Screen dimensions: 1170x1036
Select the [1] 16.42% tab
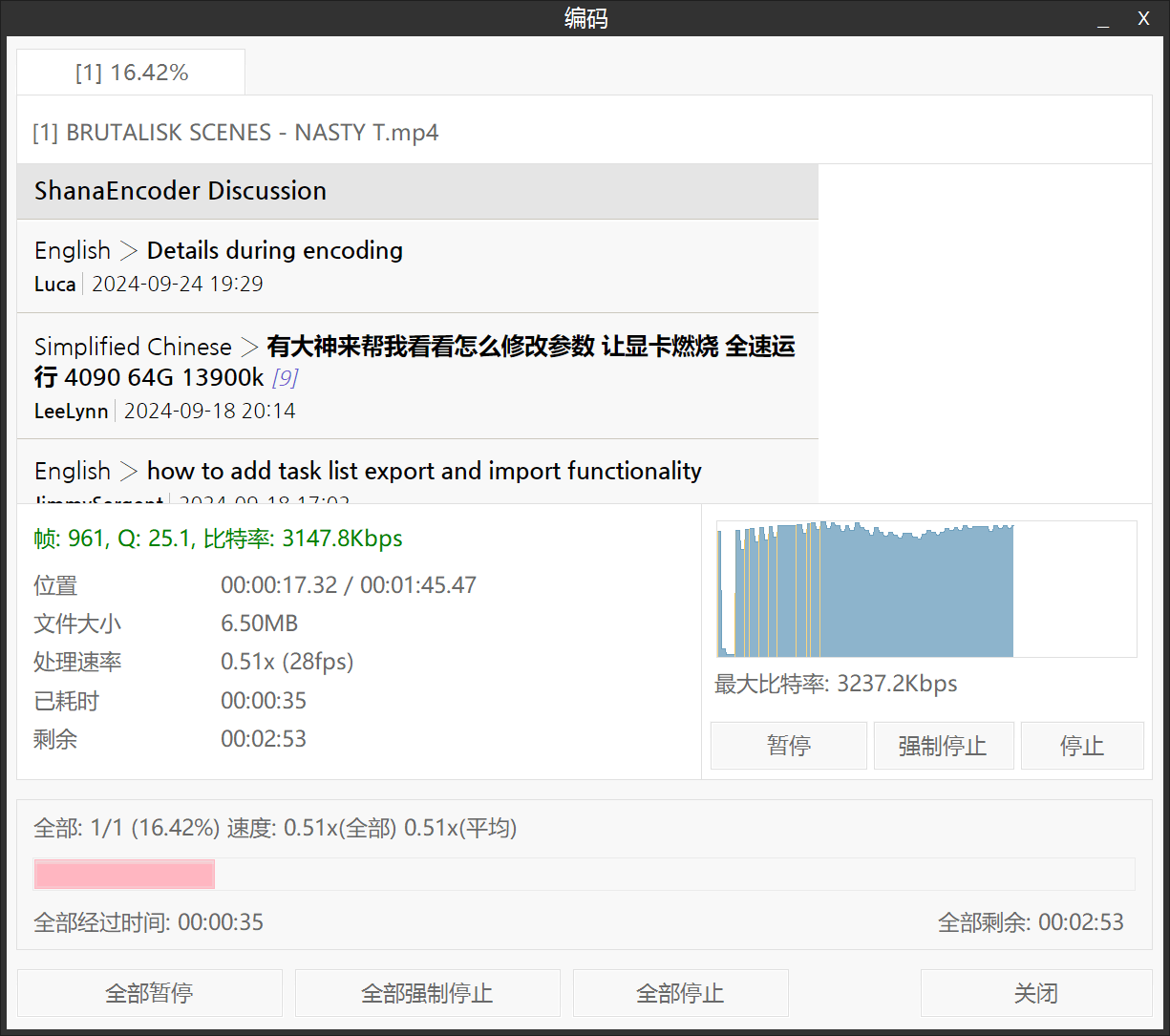pos(131,73)
